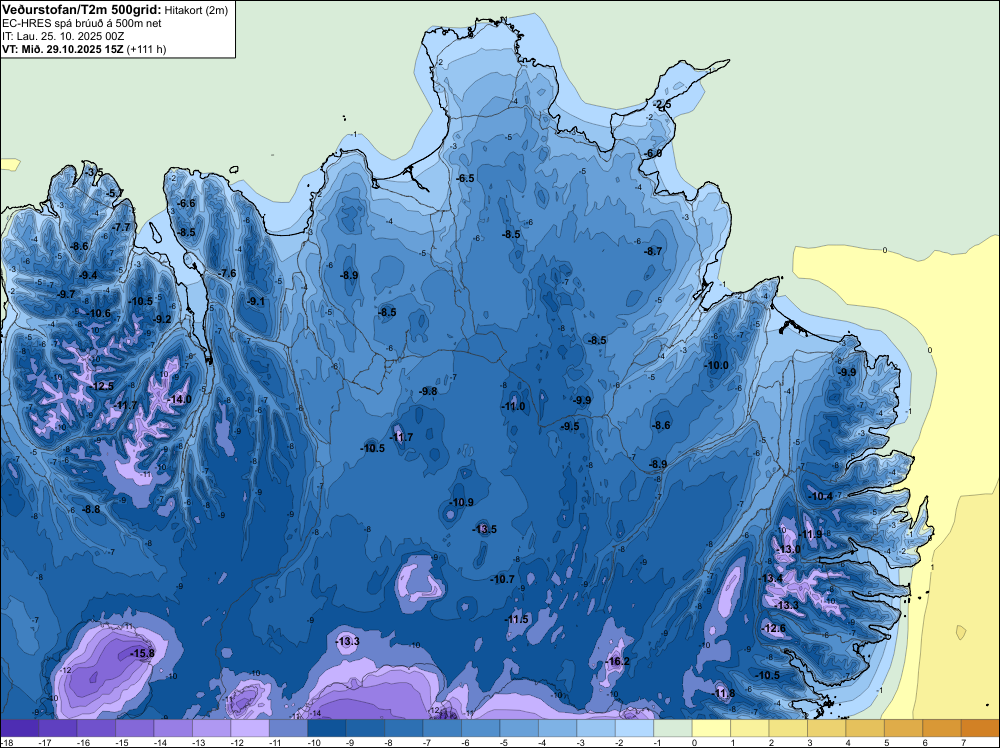Image resolution: width=1000 pixels, height=748 pixels.
Task: Click the legend swatch between -7 and -6
Action: click(443, 728)
